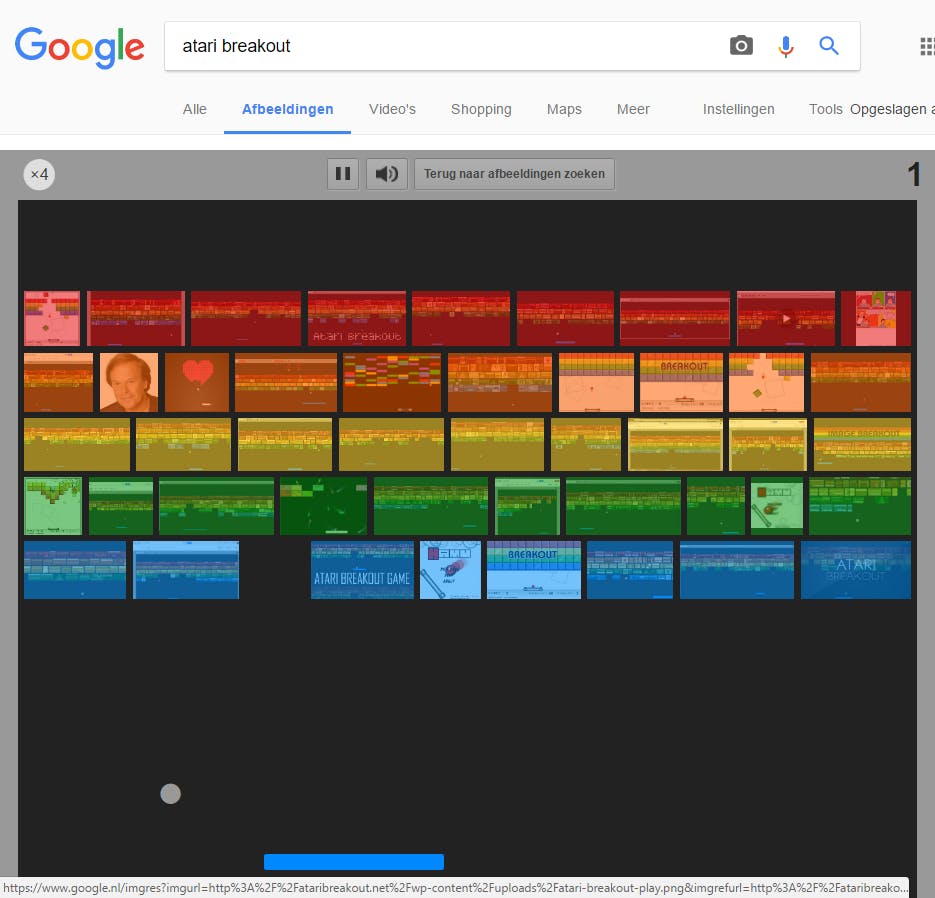Open the Instellingen menu

click(738, 109)
